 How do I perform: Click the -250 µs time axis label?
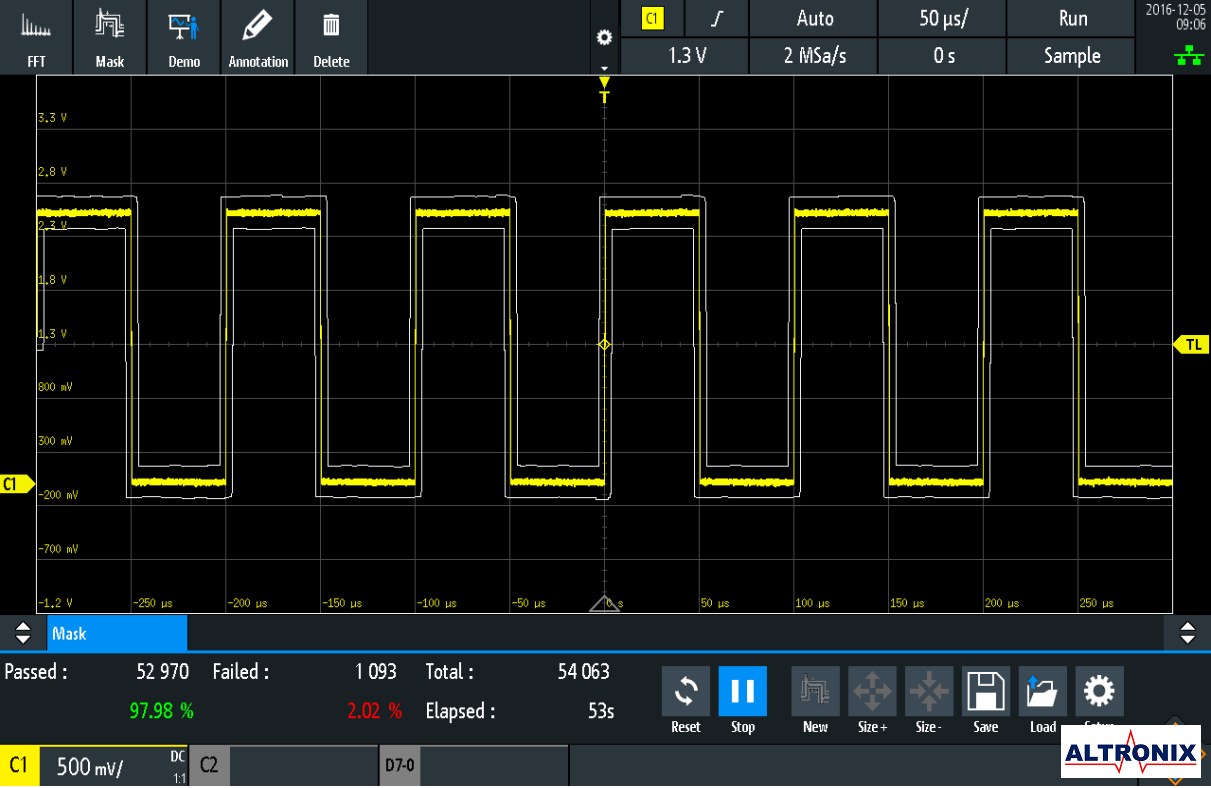[x=153, y=603]
